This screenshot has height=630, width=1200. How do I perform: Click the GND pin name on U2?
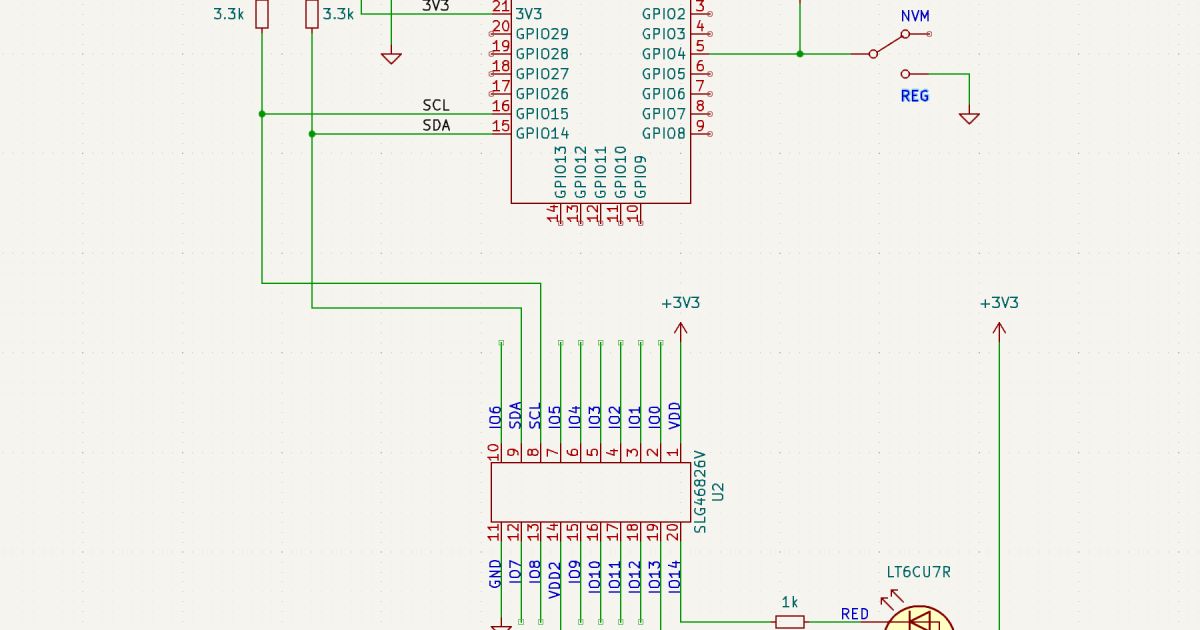pyautogui.click(x=495, y=573)
